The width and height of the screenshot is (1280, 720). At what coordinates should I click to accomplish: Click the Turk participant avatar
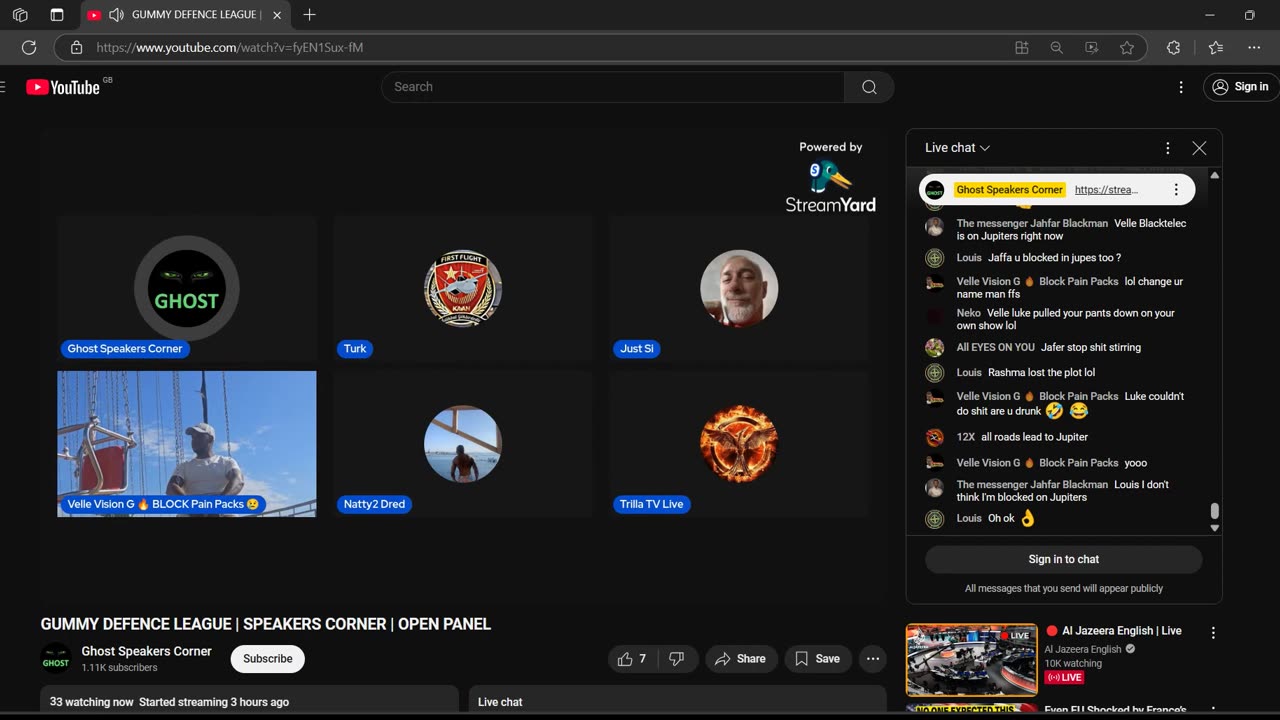click(463, 288)
